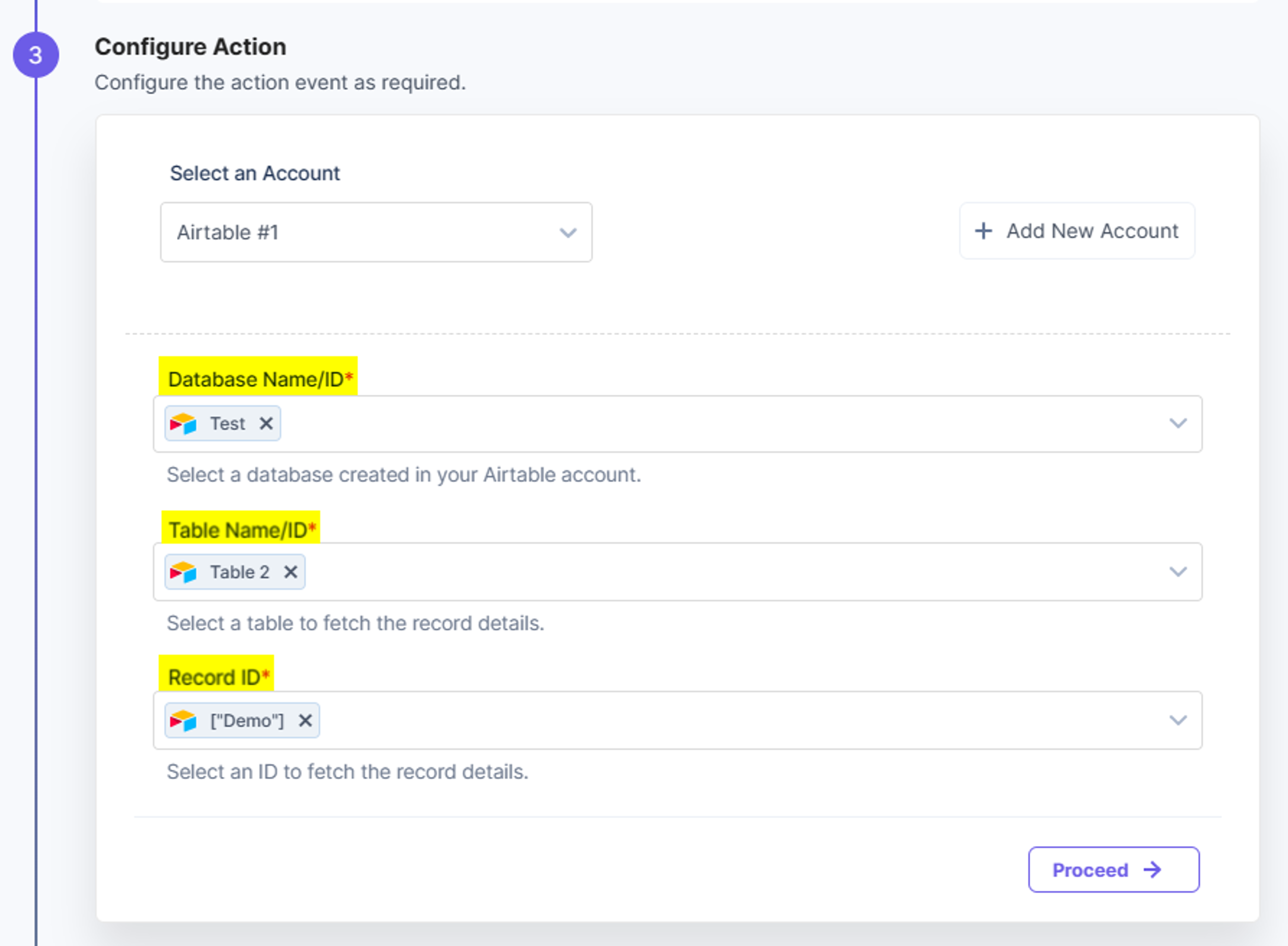The width and height of the screenshot is (1288, 946).
Task: Click 'Configure the action event as required' text
Action: (280, 83)
